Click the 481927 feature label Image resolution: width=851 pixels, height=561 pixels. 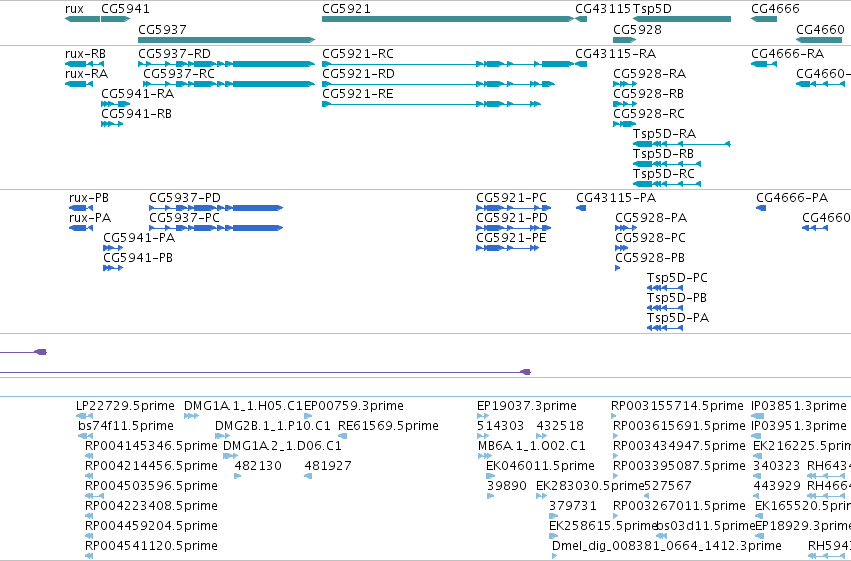pyautogui.click(x=328, y=466)
